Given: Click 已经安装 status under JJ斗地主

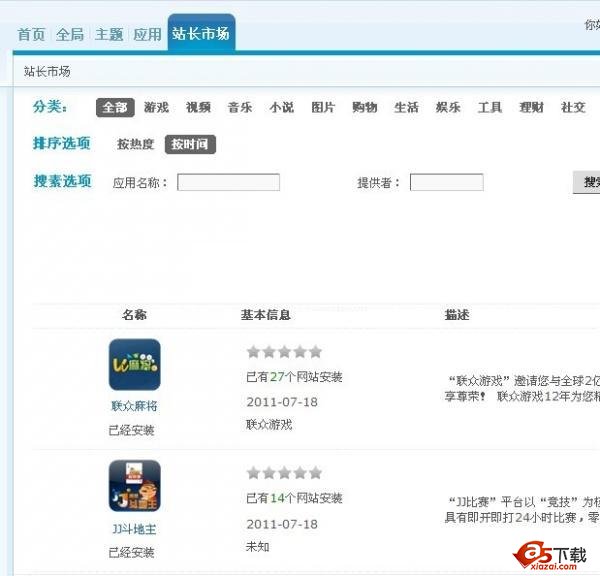Looking at the screenshot, I should click(x=131, y=553).
